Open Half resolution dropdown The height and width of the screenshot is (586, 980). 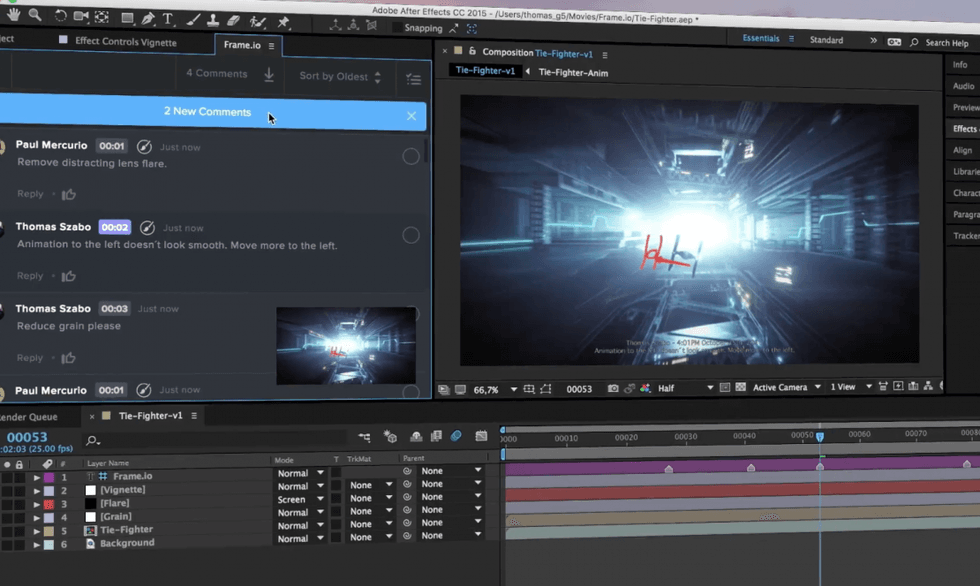685,388
